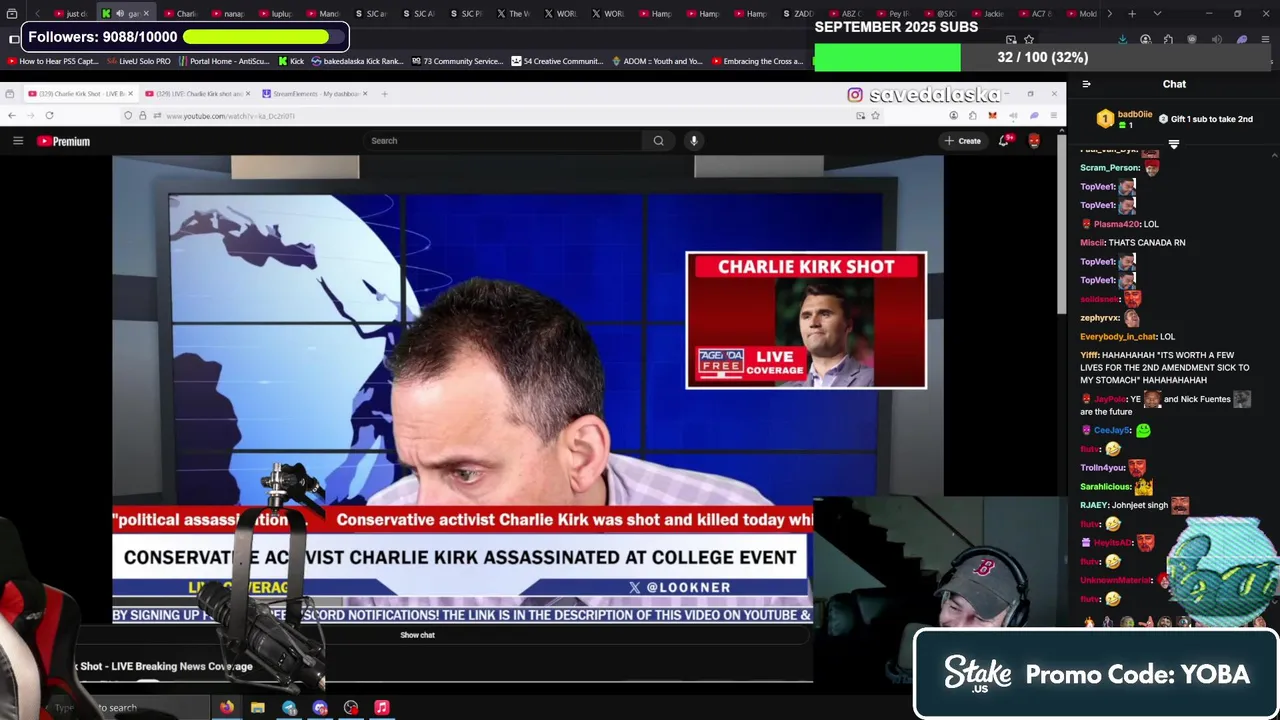Click username RJAEY in chat
Screen dimensions: 1280x720
click(x=1094, y=506)
